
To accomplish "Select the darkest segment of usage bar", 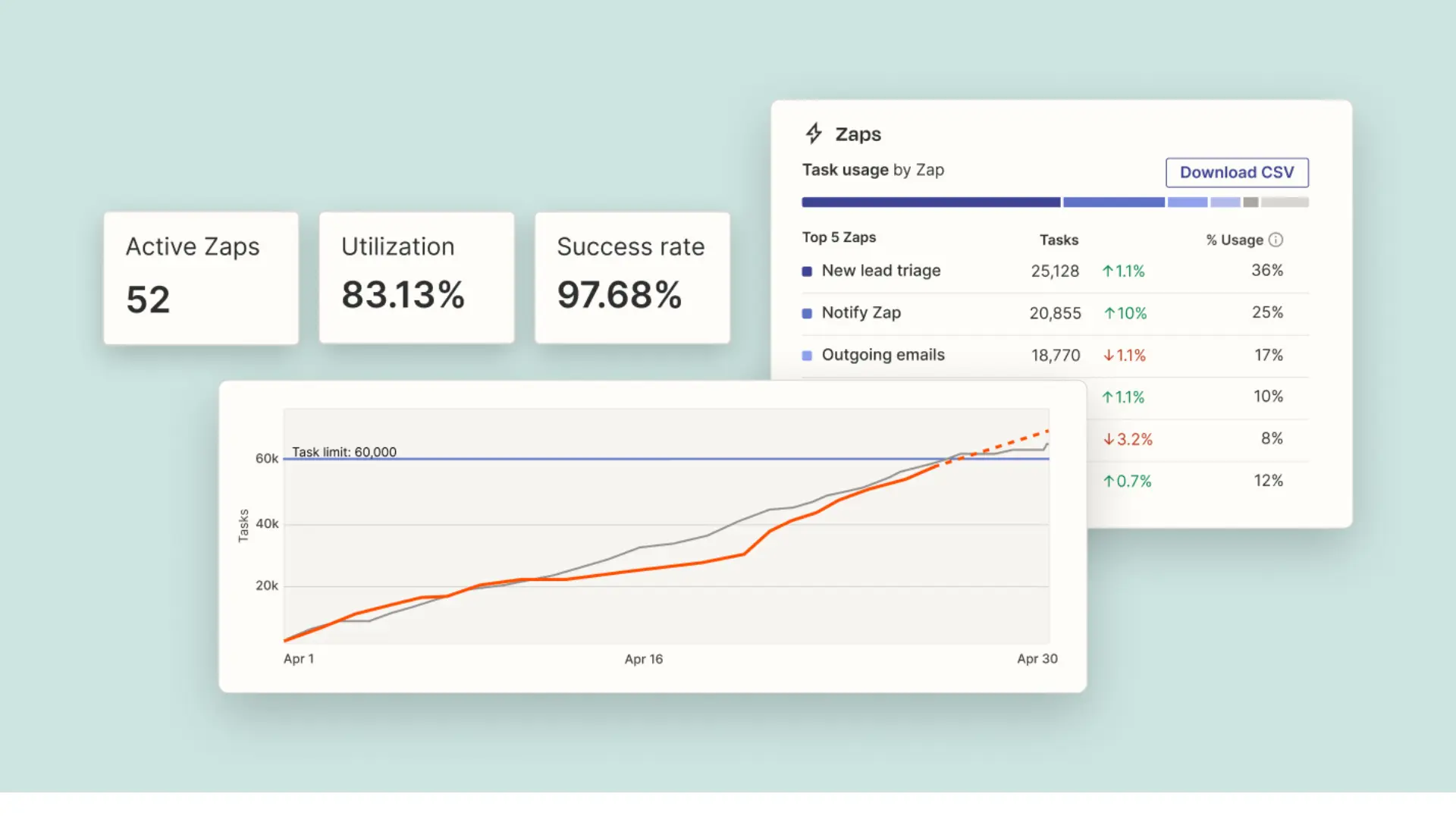I will [x=930, y=202].
